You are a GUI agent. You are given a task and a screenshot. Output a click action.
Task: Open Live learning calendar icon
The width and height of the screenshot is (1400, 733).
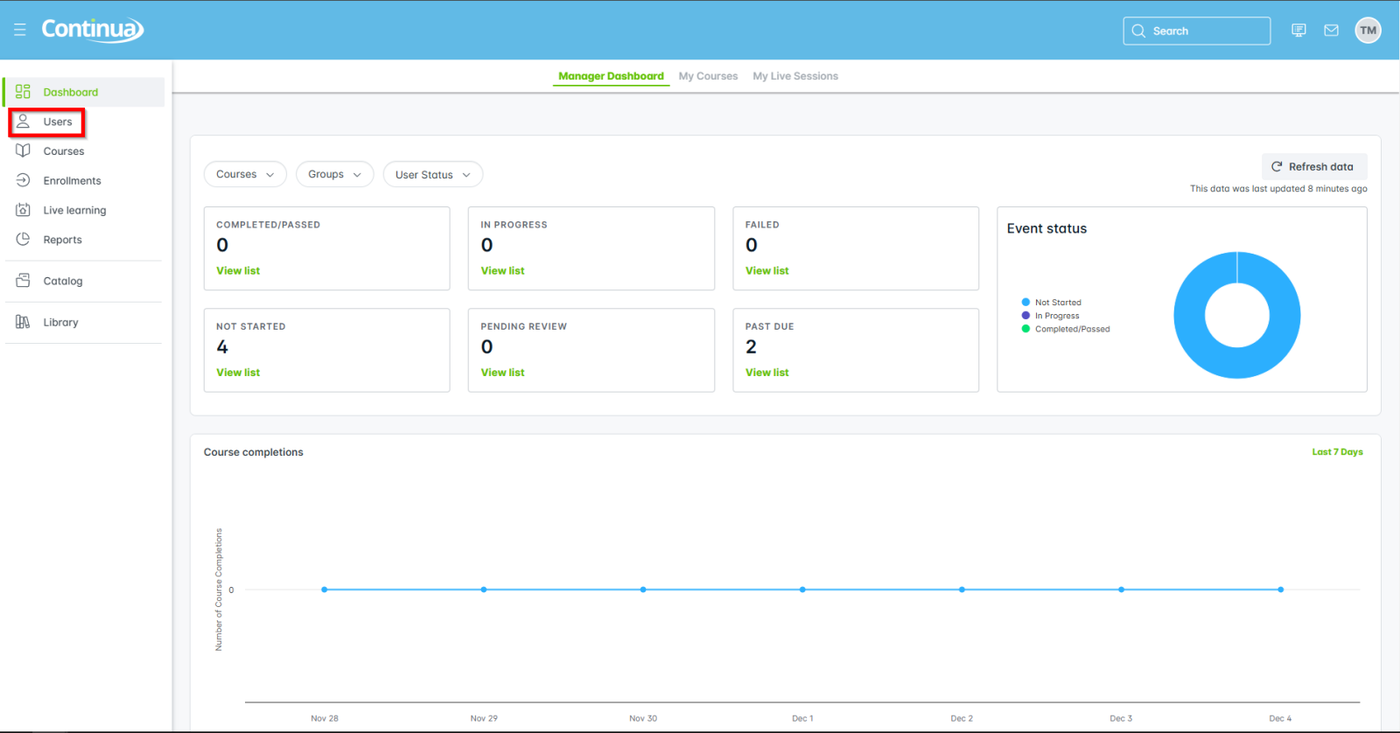(x=23, y=210)
